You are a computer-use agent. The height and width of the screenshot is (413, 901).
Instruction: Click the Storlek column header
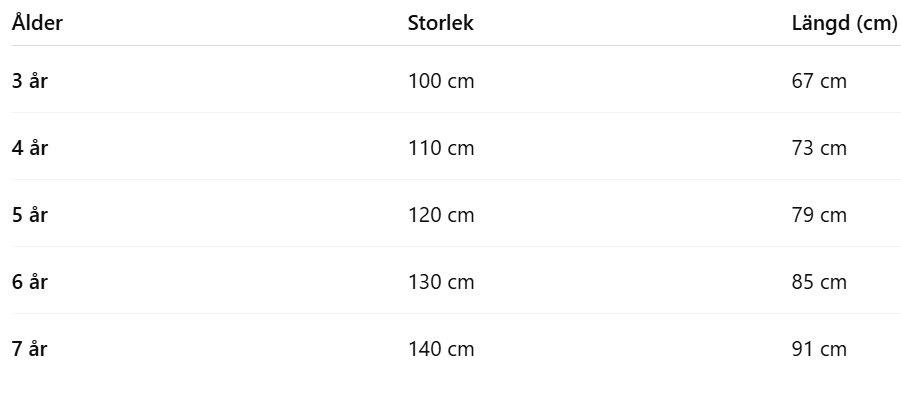pyautogui.click(x=440, y=24)
